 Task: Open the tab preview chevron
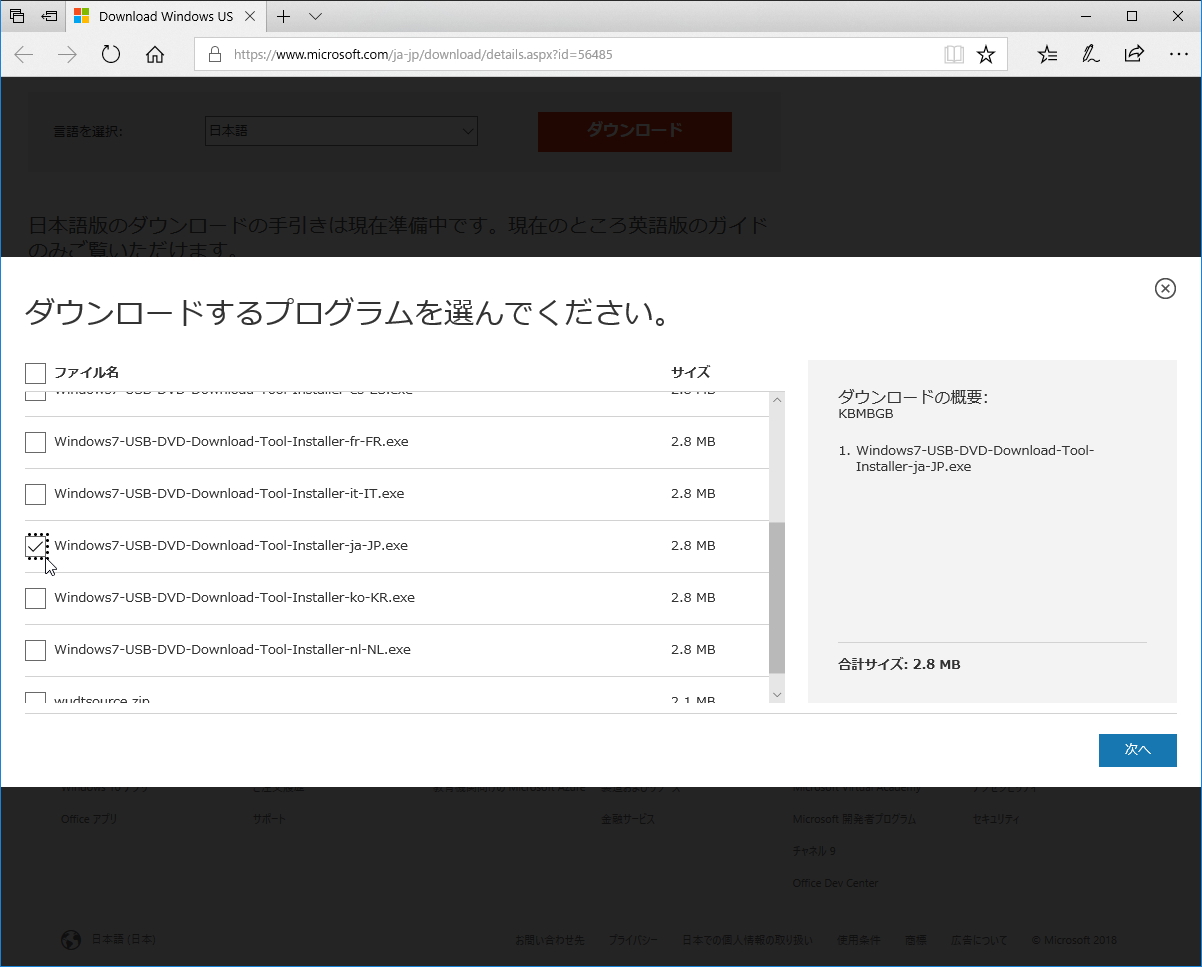pyautogui.click(x=314, y=17)
